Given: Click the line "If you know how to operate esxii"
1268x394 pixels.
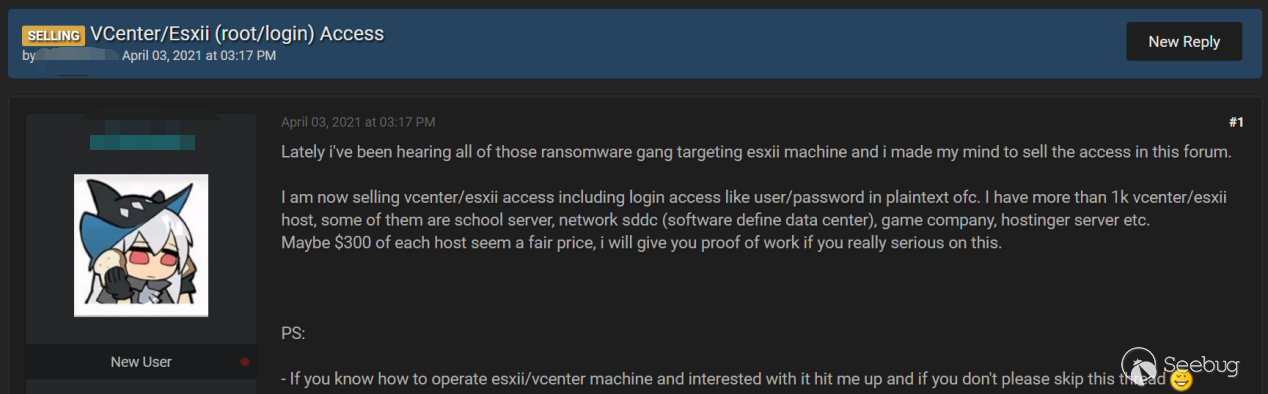Looking at the screenshot, I should coord(724,380).
